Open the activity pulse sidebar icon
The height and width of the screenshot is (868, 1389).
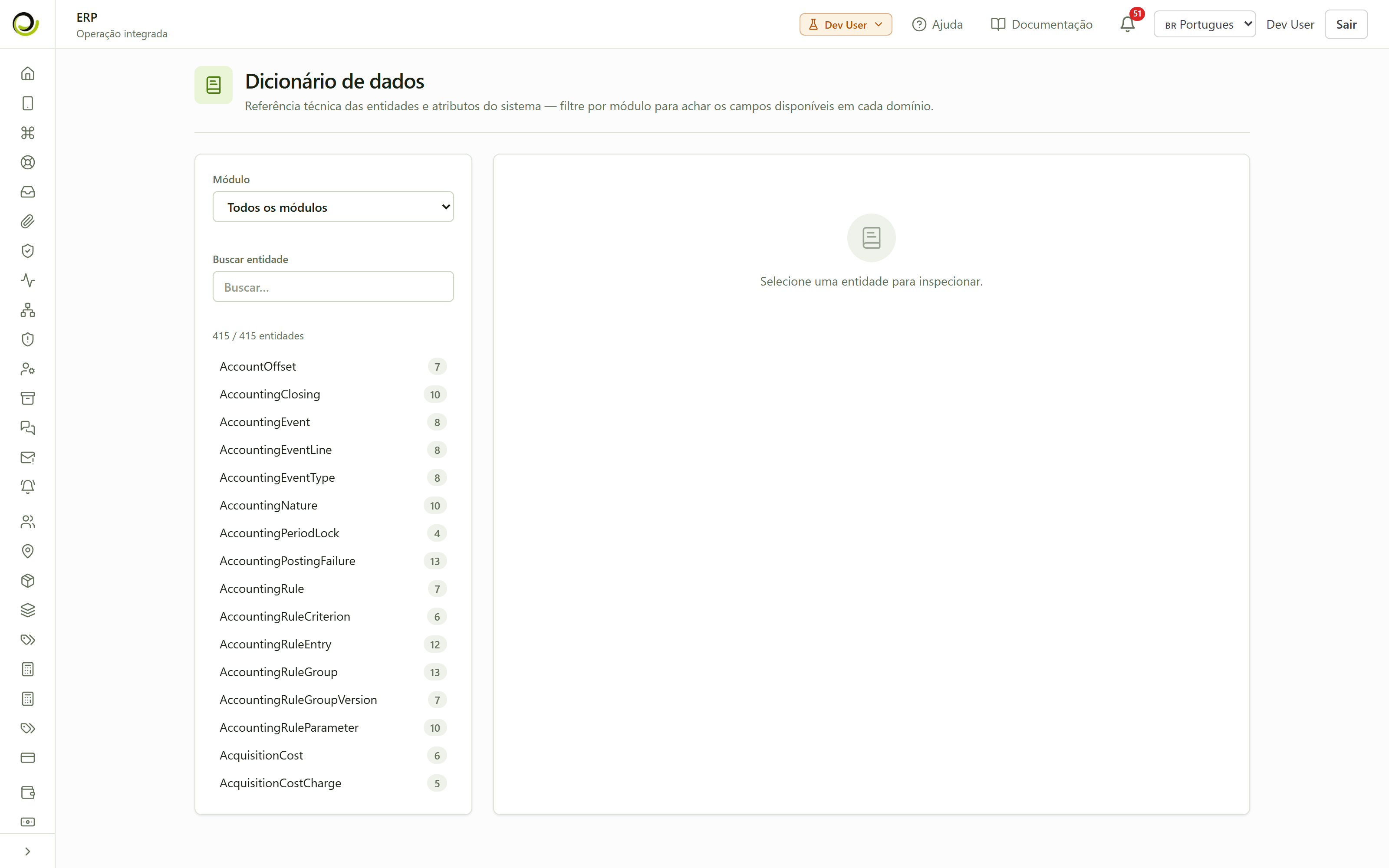pos(27,280)
